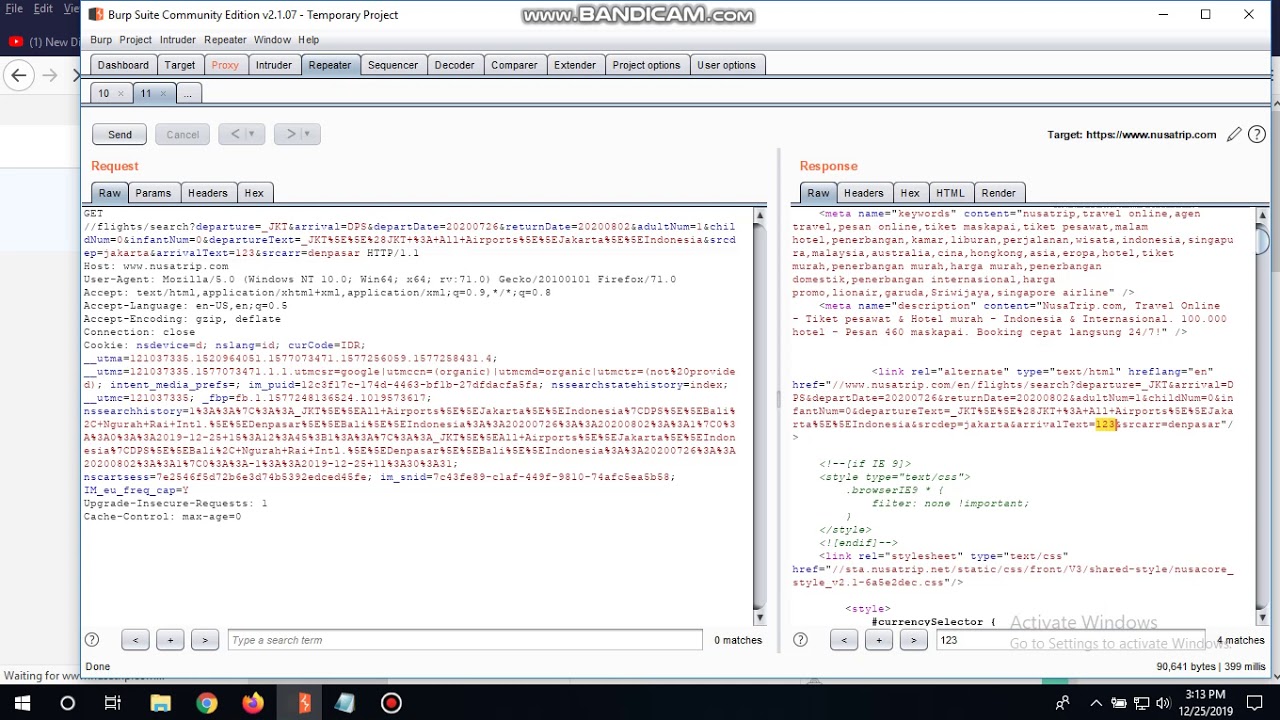Select the response HTML tab
Viewport: 1280px width, 720px height.
coord(950,193)
